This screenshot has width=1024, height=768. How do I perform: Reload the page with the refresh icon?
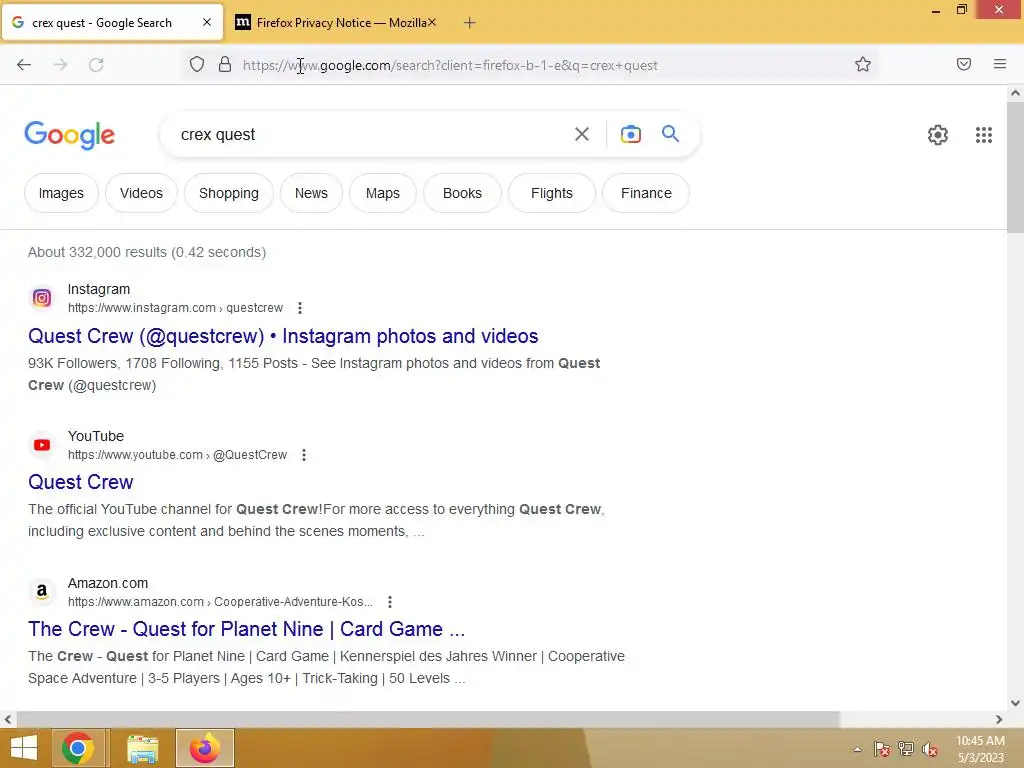tap(96, 65)
